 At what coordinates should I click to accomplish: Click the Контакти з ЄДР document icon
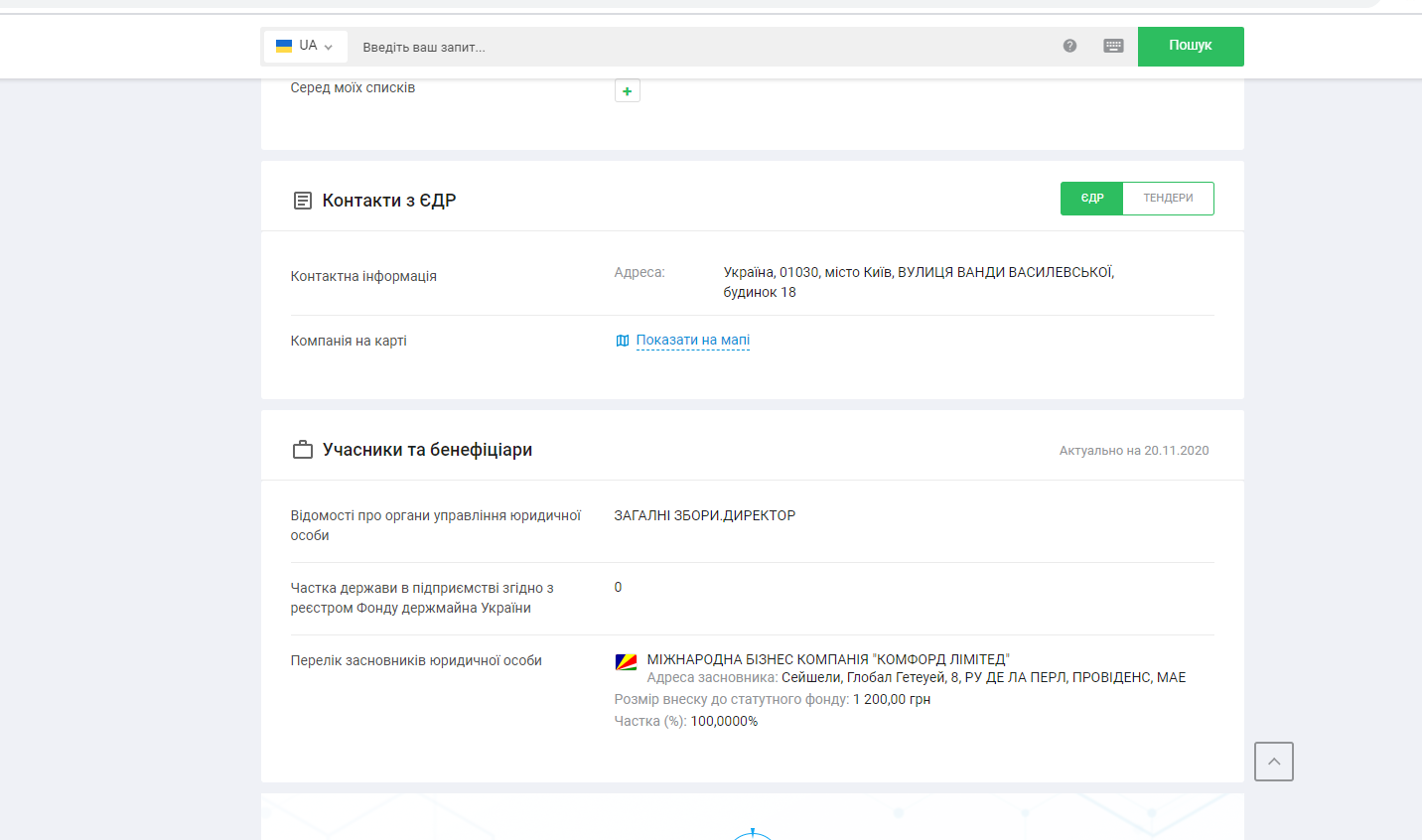point(303,201)
